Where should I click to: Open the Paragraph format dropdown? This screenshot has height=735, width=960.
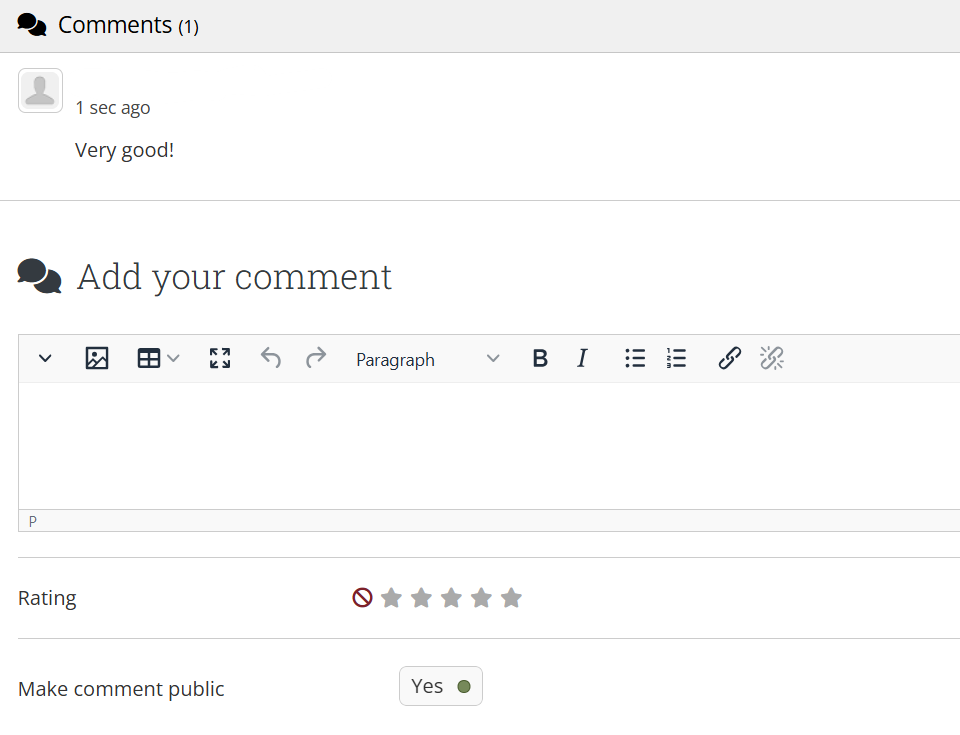tap(427, 359)
